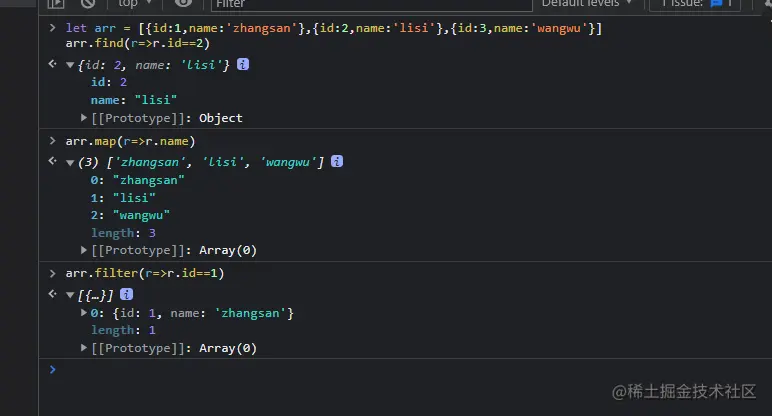Expand [[Prototype]] under length: 3
The image size is (772, 416).
[84, 250]
